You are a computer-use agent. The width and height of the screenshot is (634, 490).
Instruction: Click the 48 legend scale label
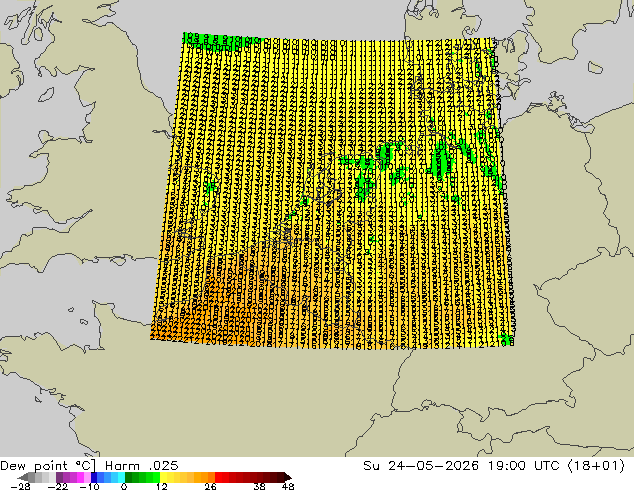pos(288,486)
